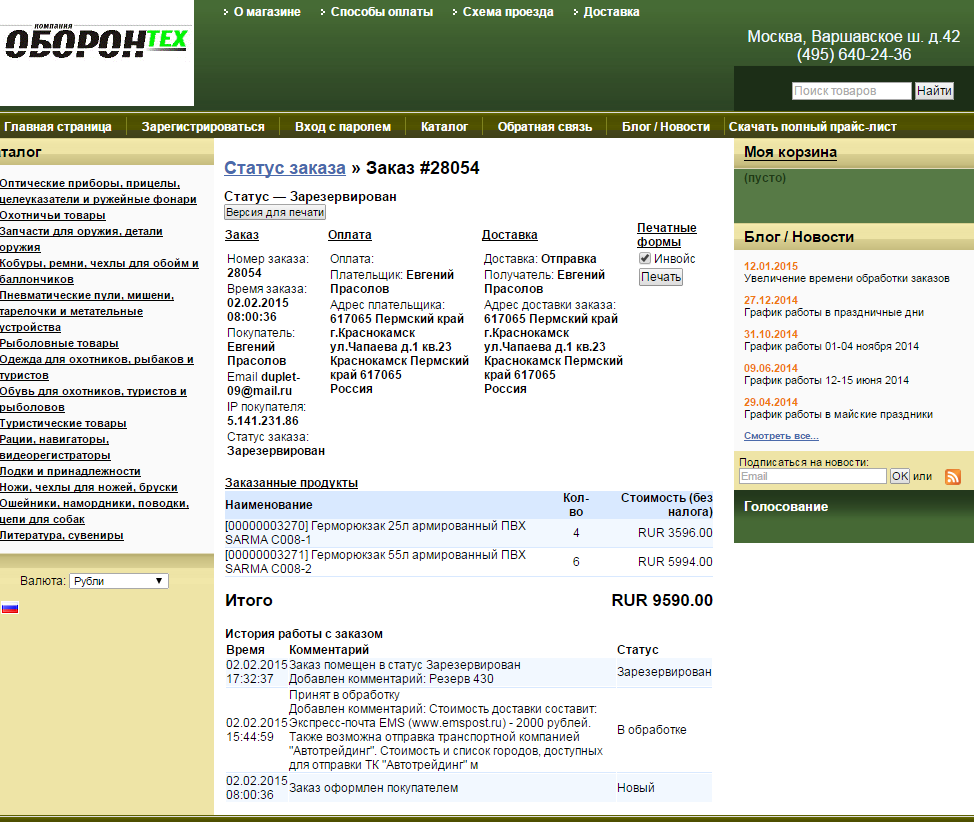Click the Russian flag icon

coord(10,608)
